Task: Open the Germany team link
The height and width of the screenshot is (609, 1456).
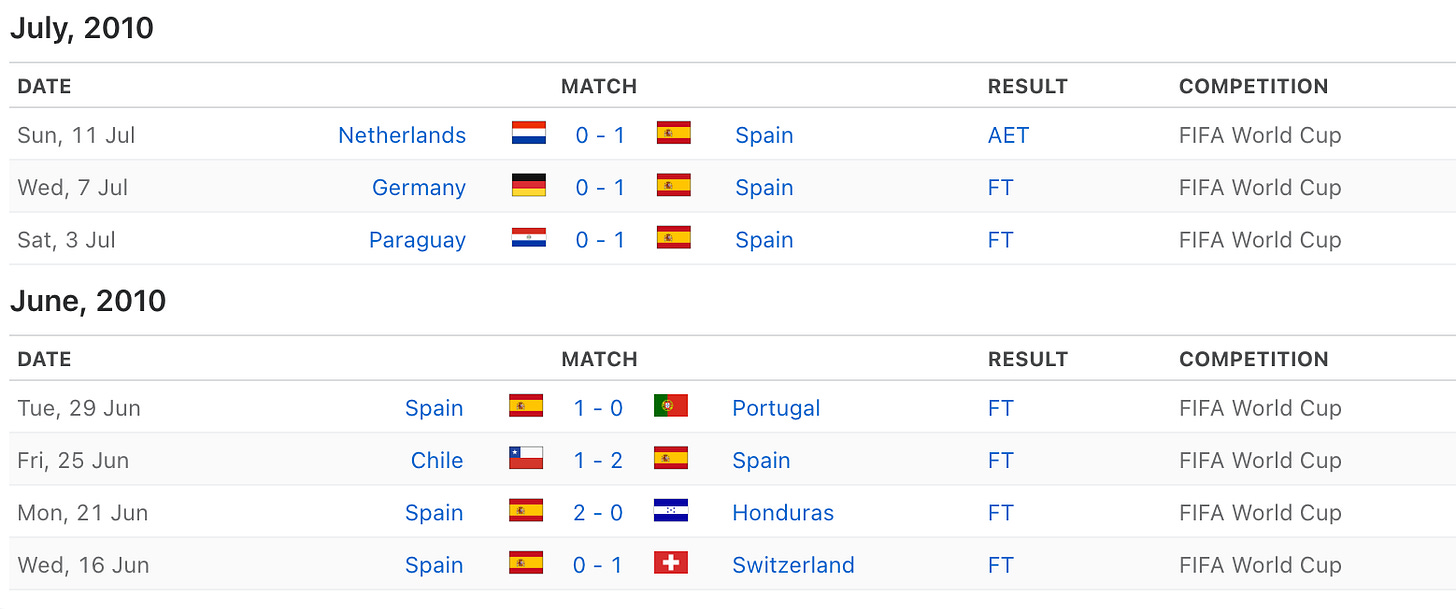Action: point(419,187)
